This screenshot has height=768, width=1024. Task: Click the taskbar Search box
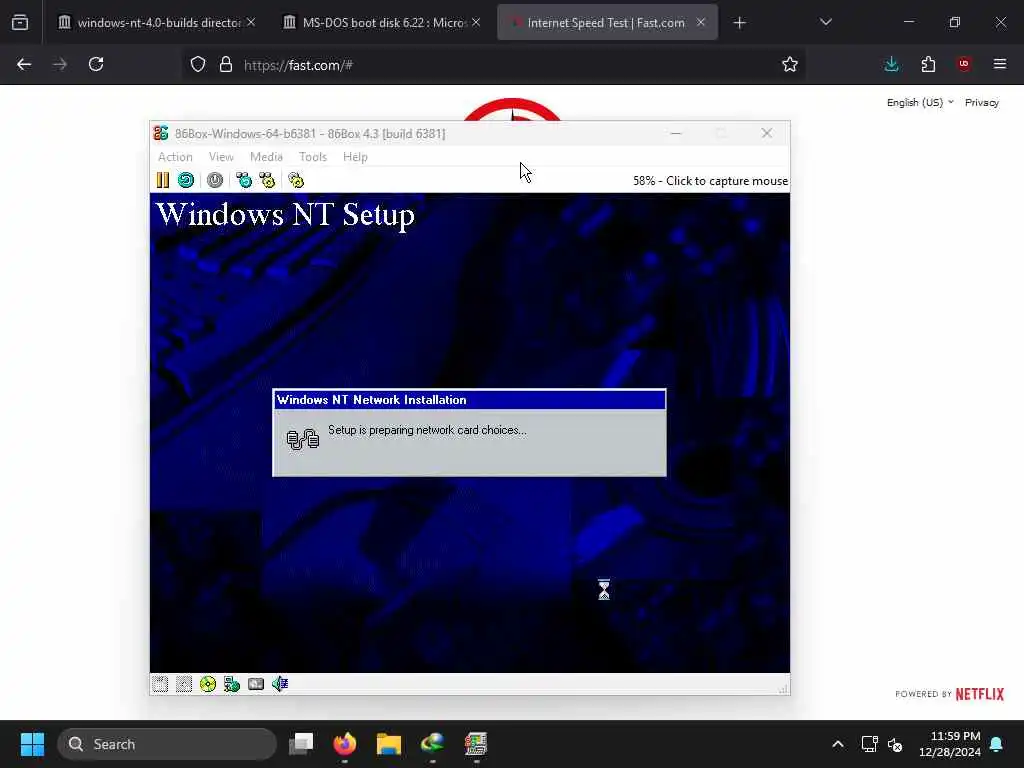pyautogui.click(x=167, y=744)
